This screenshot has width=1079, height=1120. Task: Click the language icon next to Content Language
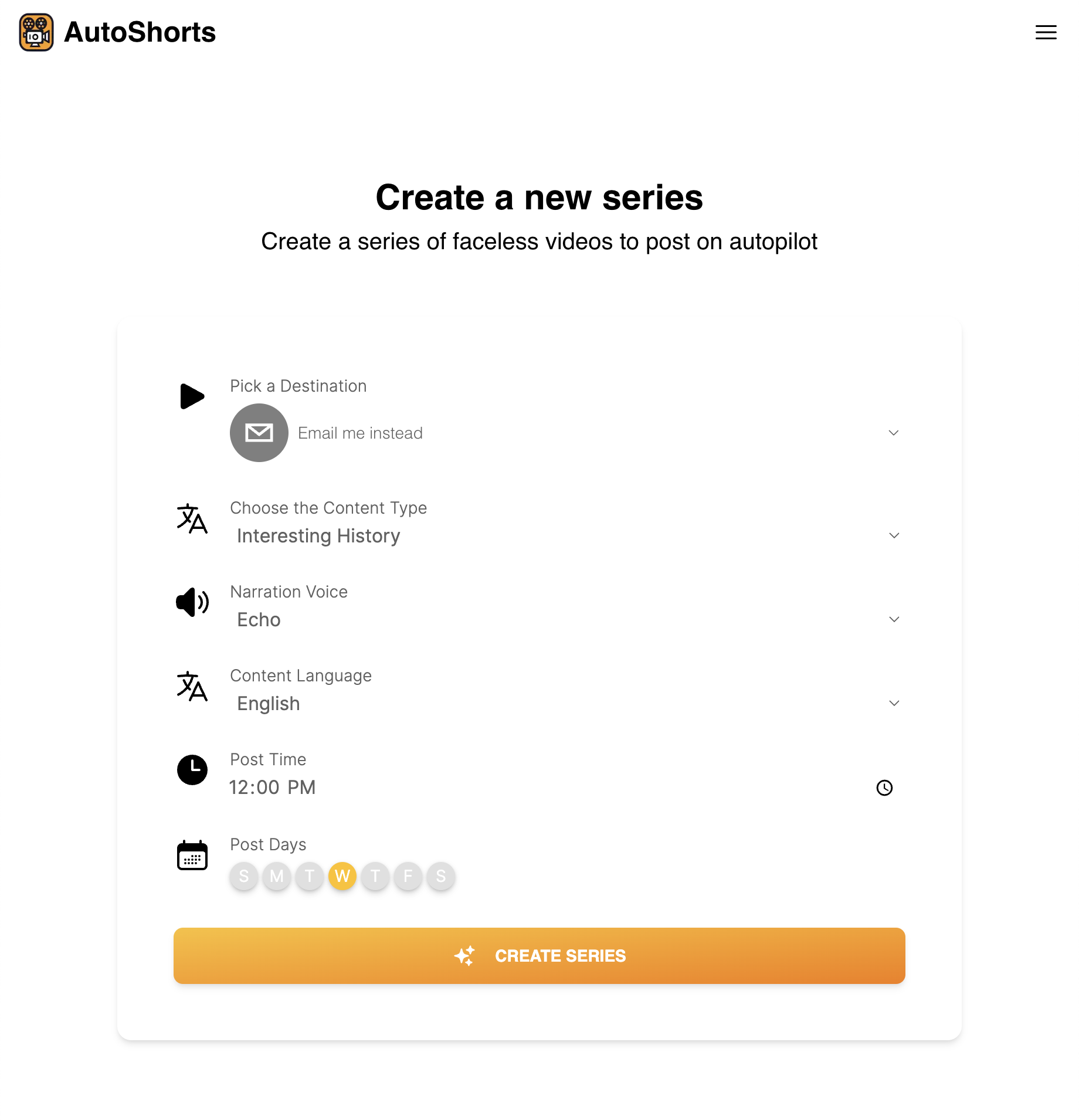[192, 688]
